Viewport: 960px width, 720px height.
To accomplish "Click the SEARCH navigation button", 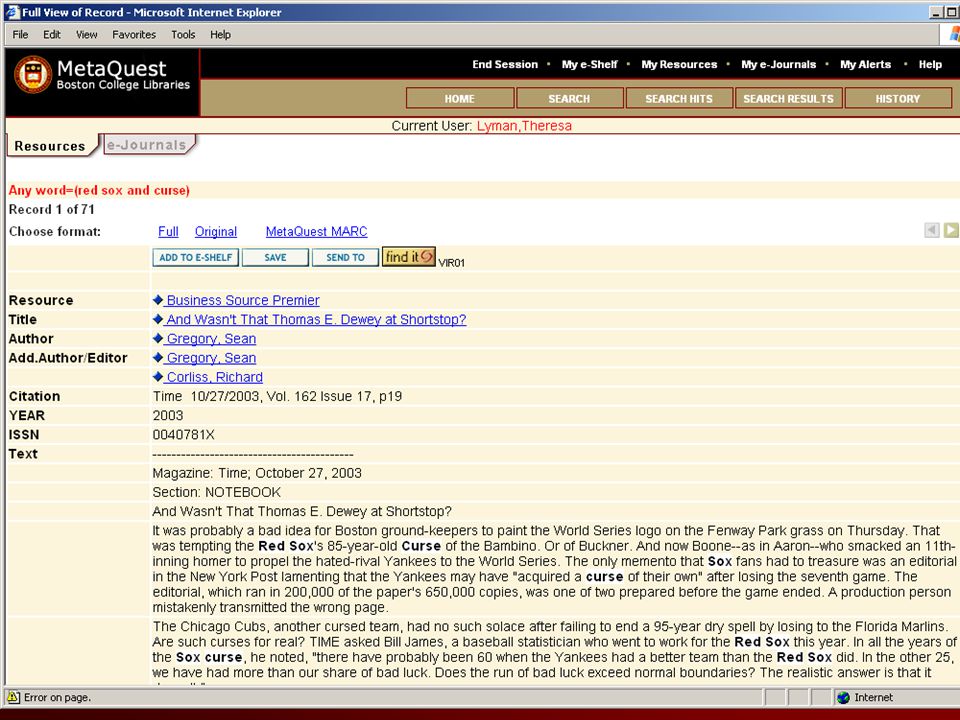I will pos(569,98).
